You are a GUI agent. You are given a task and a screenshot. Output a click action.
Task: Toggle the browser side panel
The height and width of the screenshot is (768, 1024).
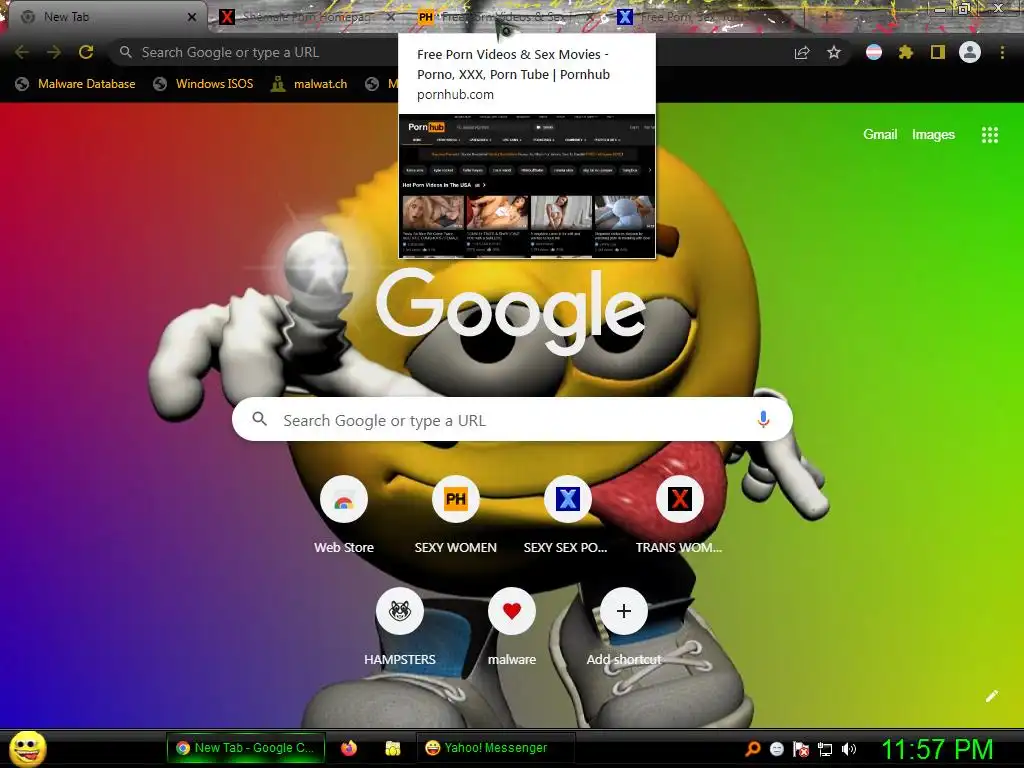coord(938,52)
